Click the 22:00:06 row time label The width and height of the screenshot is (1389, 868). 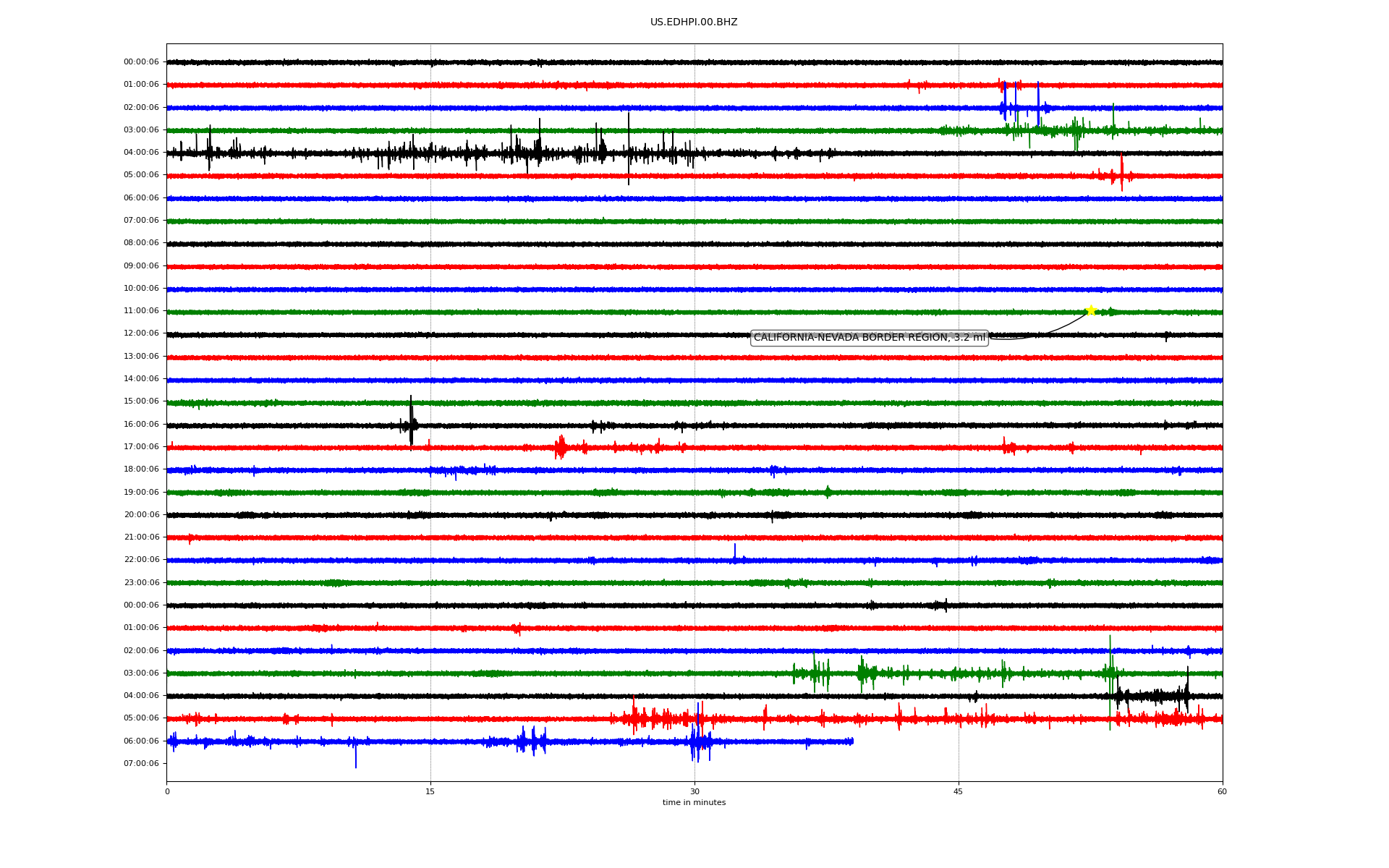pos(141,560)
